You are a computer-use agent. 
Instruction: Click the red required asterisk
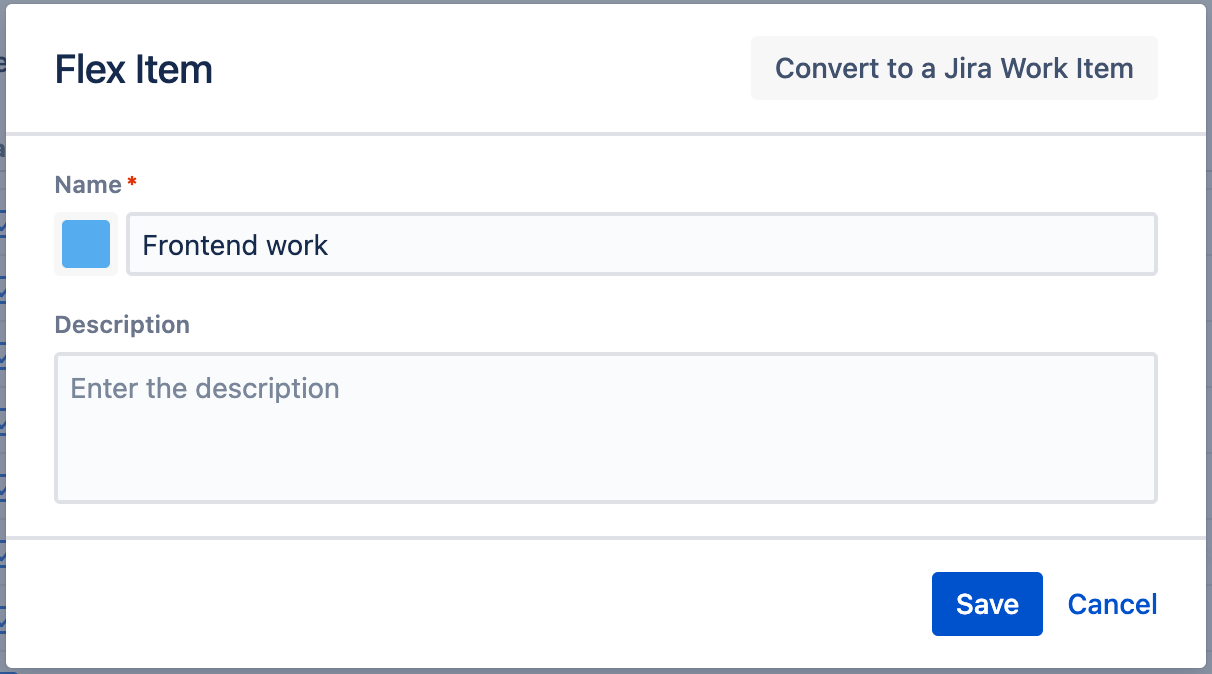(132, 183)
